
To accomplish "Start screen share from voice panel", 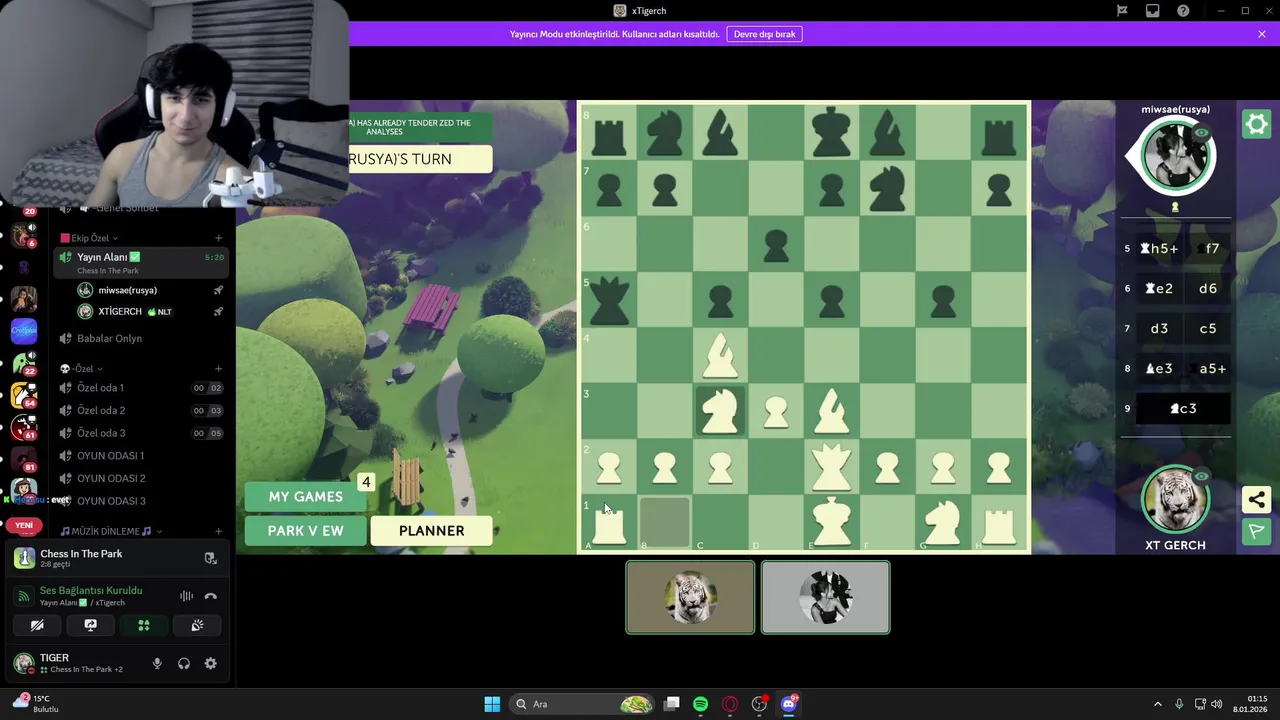I will [x=90, y=625].
